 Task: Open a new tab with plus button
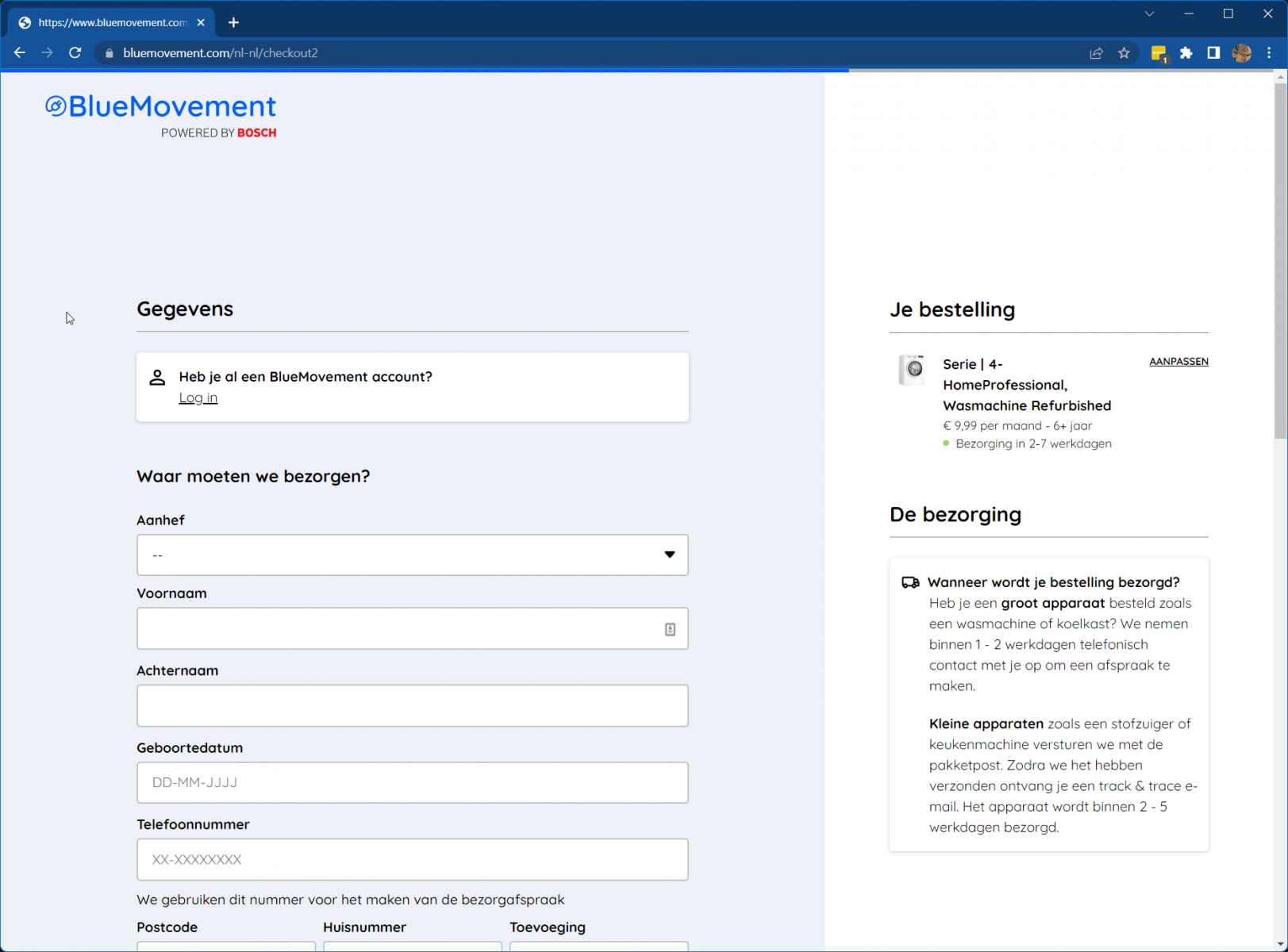click(233, 22)
